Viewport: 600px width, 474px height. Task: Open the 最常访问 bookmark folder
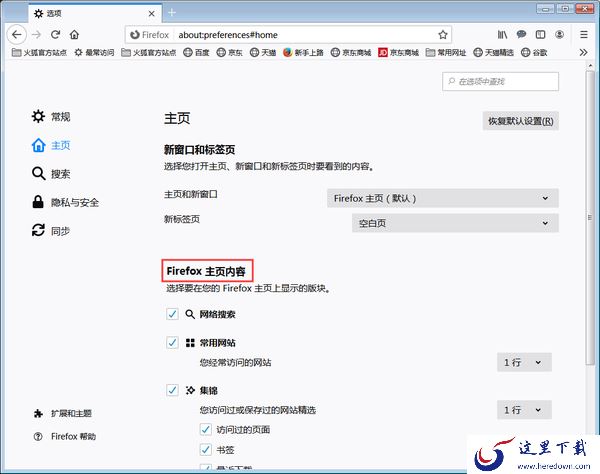pyautogui.click(x=94, y=52)
